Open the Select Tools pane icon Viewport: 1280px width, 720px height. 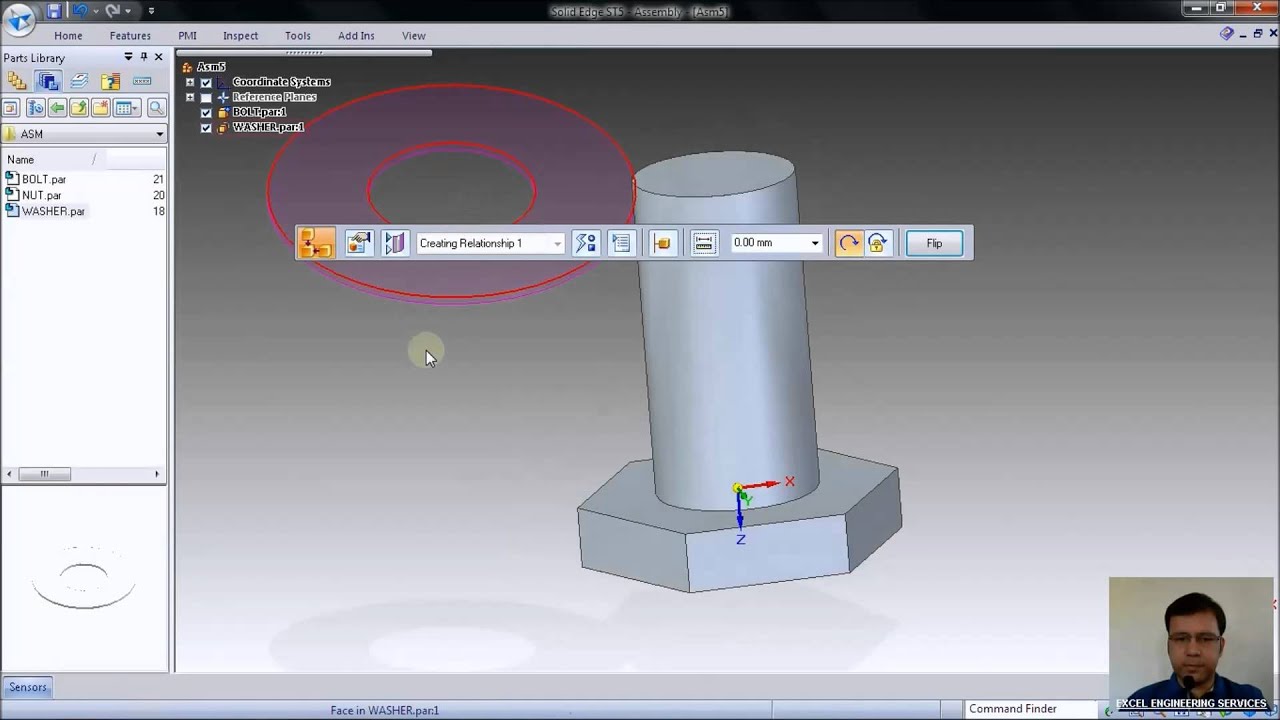pyautogui.click(x=110, y=81)
